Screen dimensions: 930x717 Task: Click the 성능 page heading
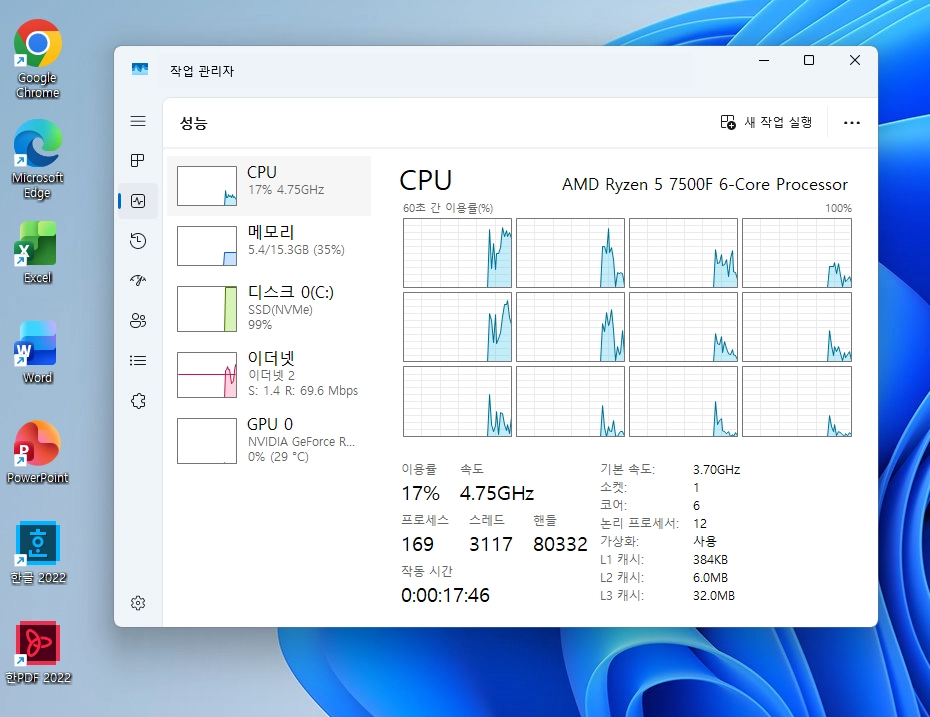[x=193, y=123]
